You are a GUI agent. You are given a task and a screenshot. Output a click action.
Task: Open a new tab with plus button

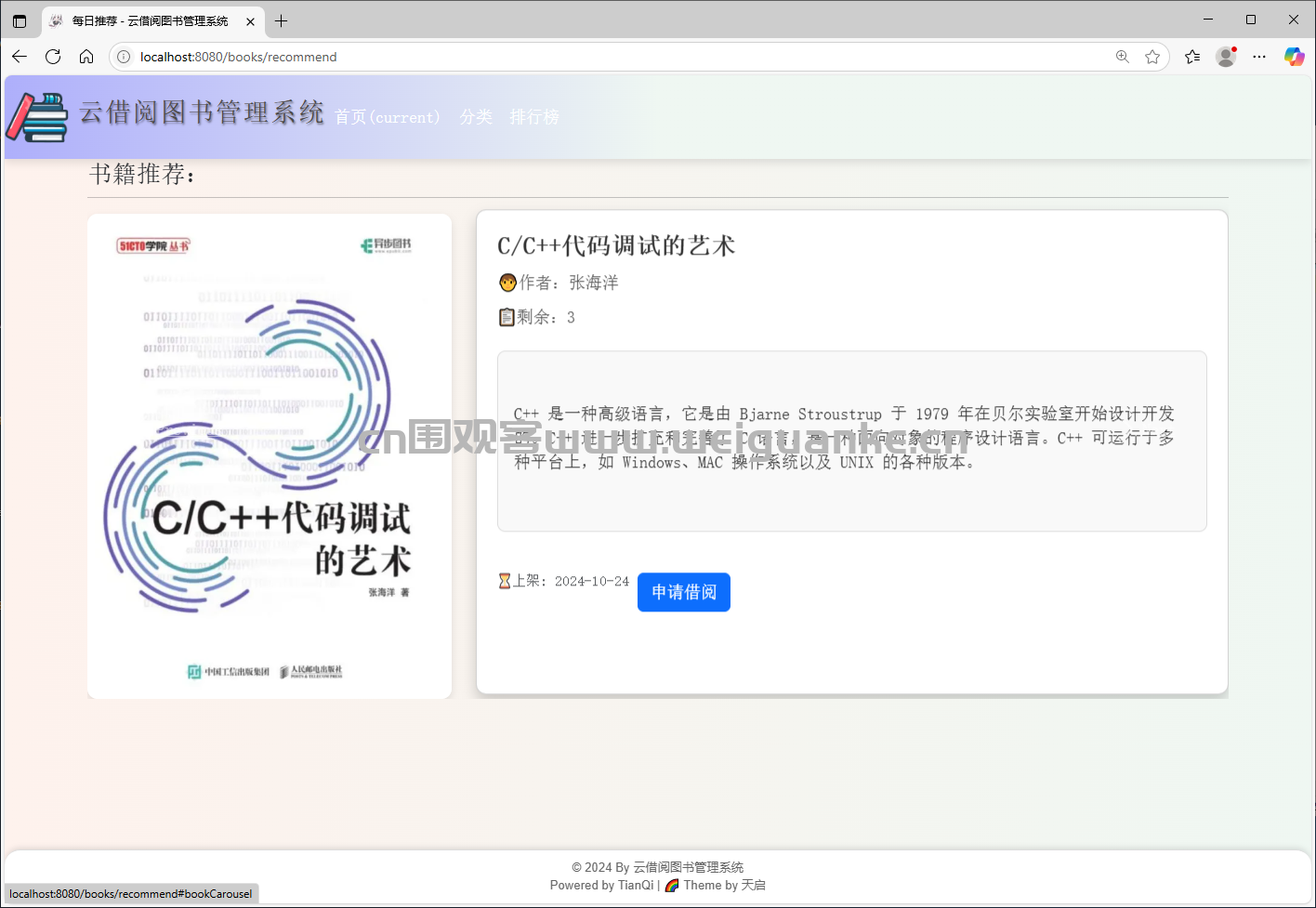pos(282,20)
